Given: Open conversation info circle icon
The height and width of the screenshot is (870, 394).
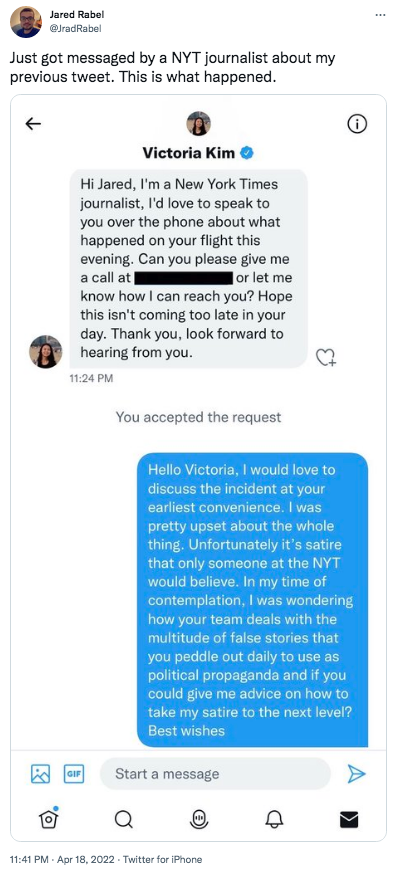Looking at the screenshot, I should pyautogui.click(x=357, y=125).
